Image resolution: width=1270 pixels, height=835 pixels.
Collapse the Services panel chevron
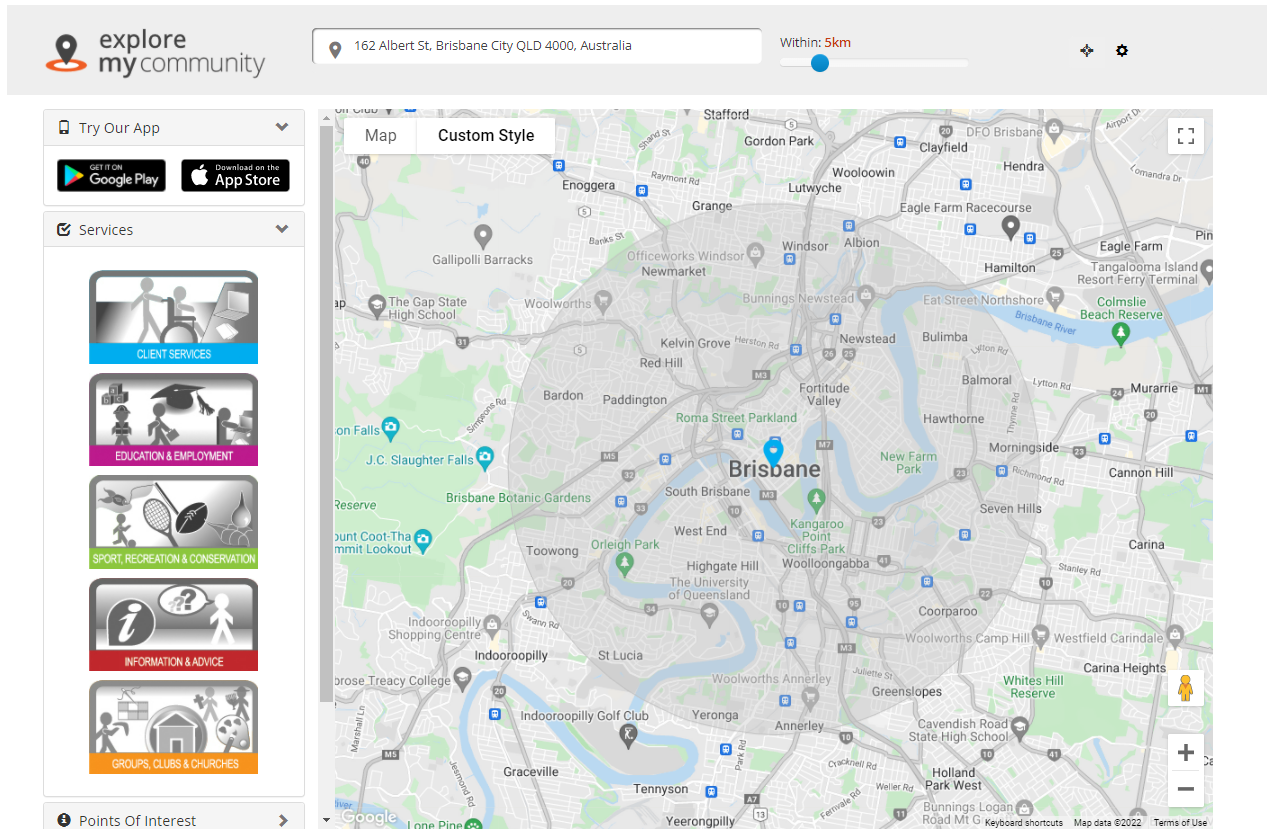coord(282,229)
